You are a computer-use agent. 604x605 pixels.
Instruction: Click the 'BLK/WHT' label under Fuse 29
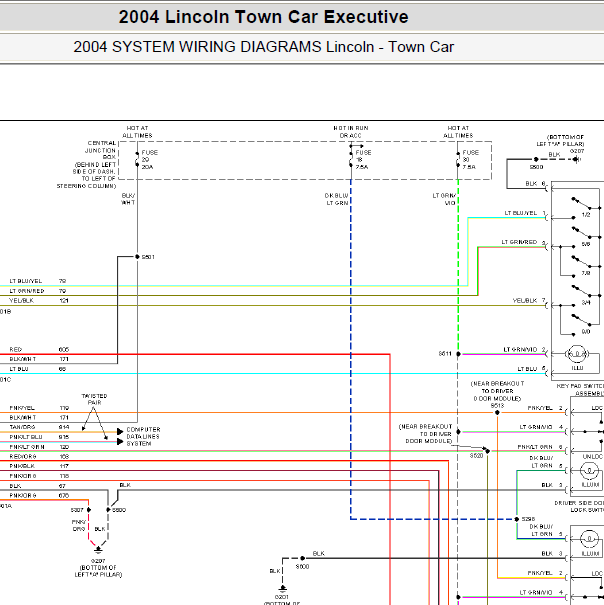pos(128,199)
